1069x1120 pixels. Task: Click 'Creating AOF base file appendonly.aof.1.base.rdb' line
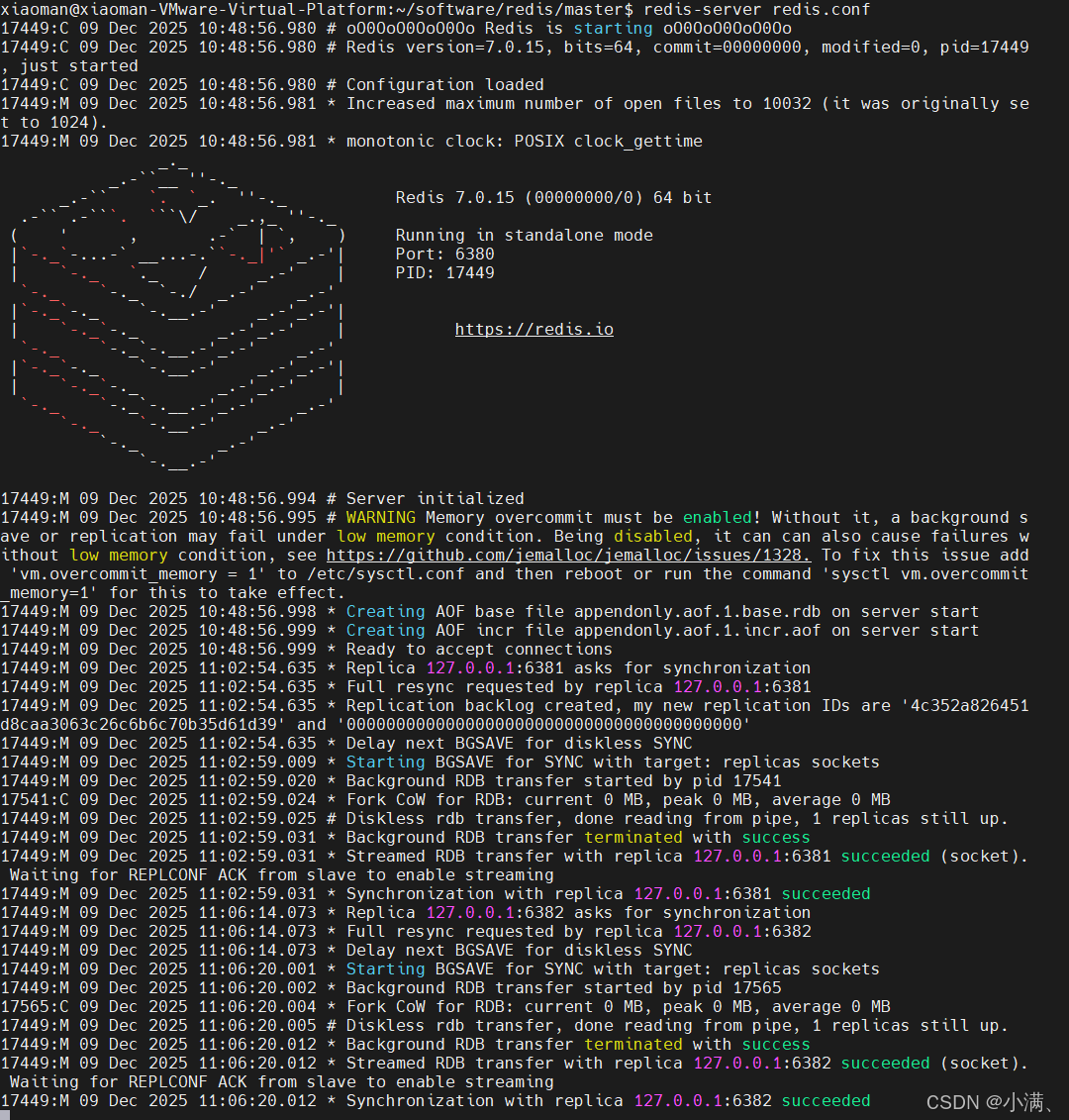(490, 611)
